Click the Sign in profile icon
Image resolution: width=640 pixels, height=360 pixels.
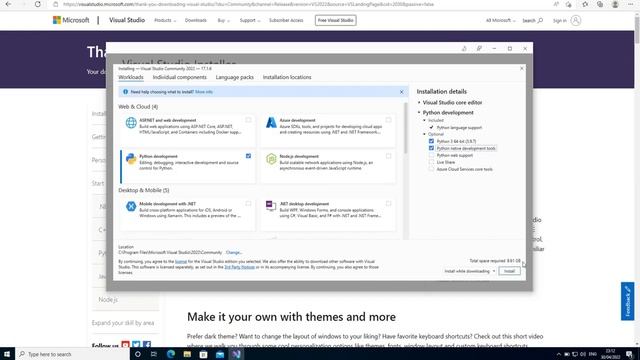(576, 20)
